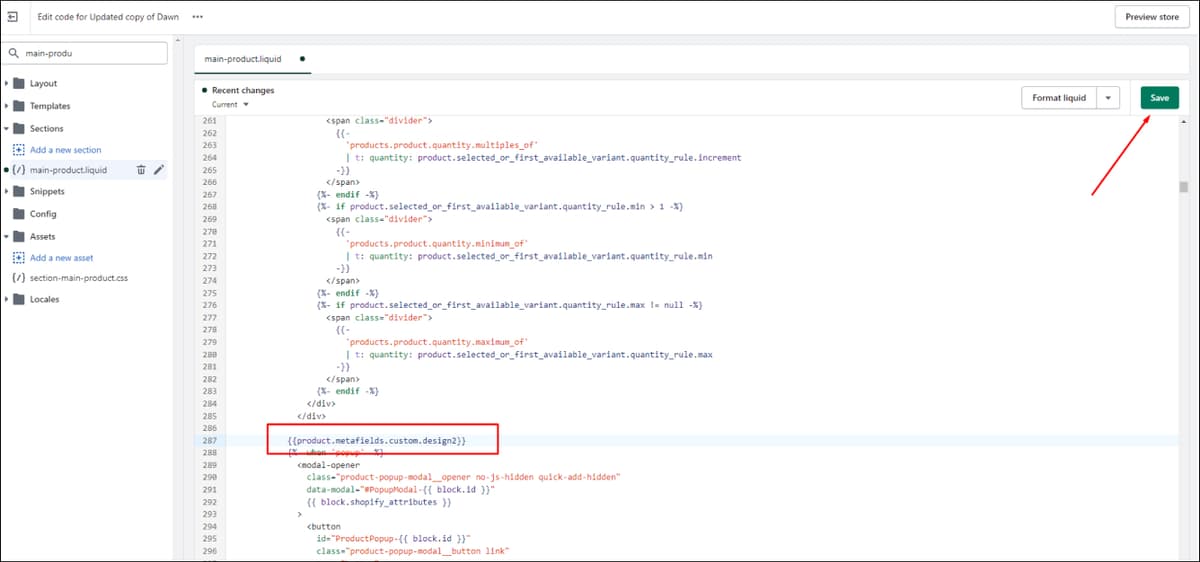Click the liquid file icon of main-product.liquid
The width and height of the screenshot is (1200, 562).
click(19, 170)
